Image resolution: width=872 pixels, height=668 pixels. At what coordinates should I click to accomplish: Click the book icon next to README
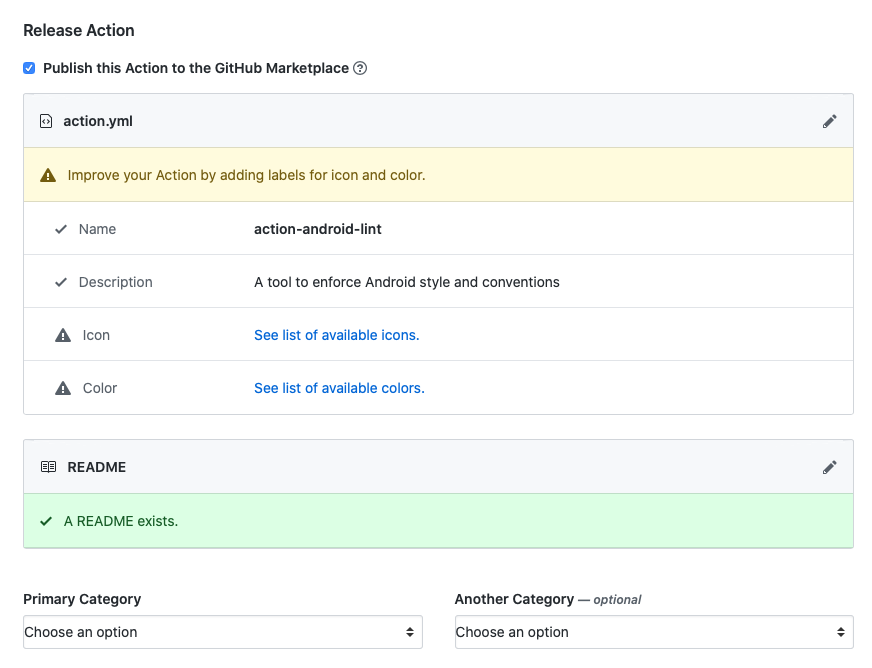coord(46,466)
